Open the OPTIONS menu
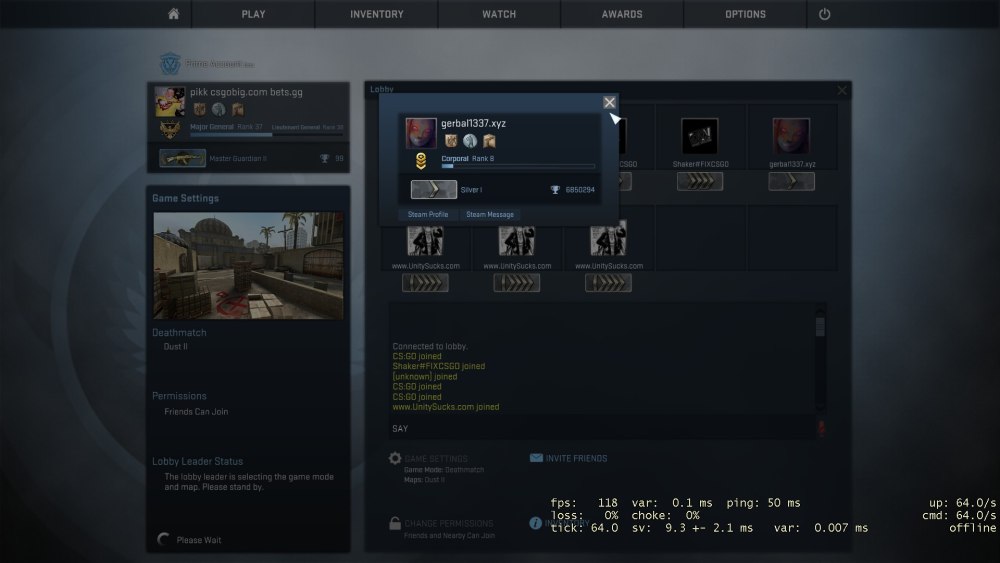 pyautogui.click(x=745, y=14)
